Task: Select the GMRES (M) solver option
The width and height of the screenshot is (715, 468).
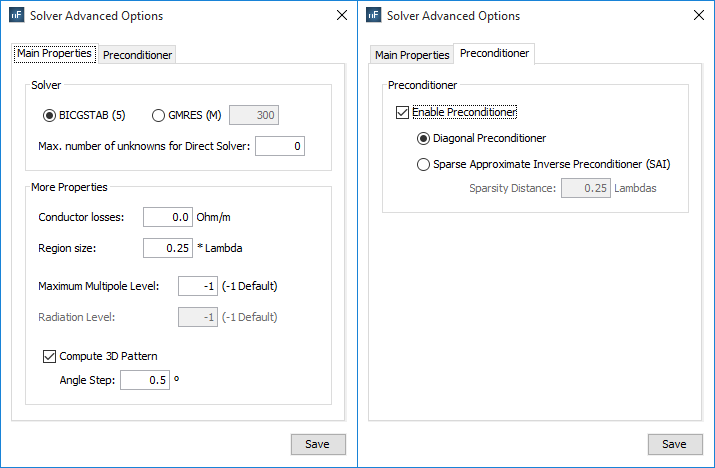Action: pyautogui.click(x=158, y=115)
